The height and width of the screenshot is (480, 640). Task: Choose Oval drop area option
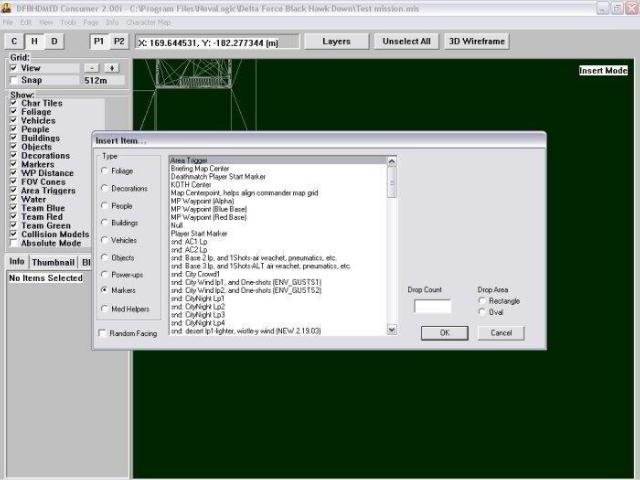point(483,311)
